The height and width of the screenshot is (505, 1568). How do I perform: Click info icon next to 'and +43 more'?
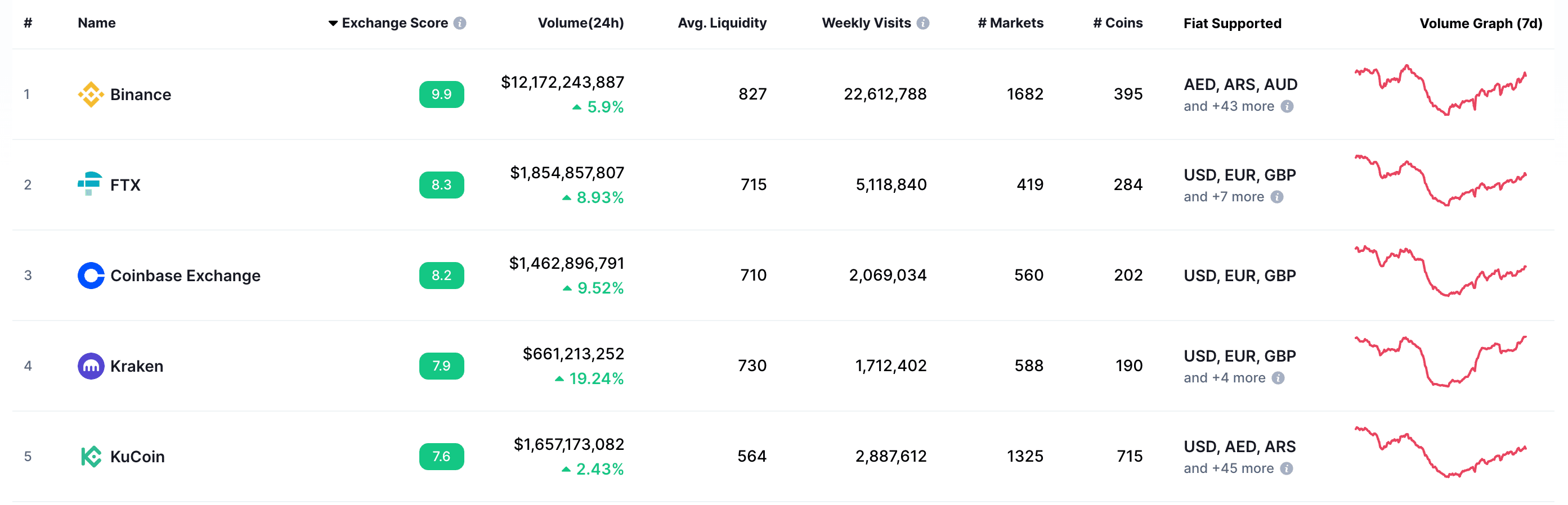1287,106
